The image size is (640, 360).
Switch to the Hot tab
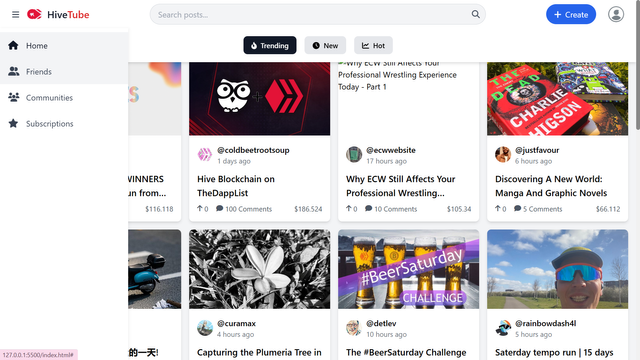(373, 45)
